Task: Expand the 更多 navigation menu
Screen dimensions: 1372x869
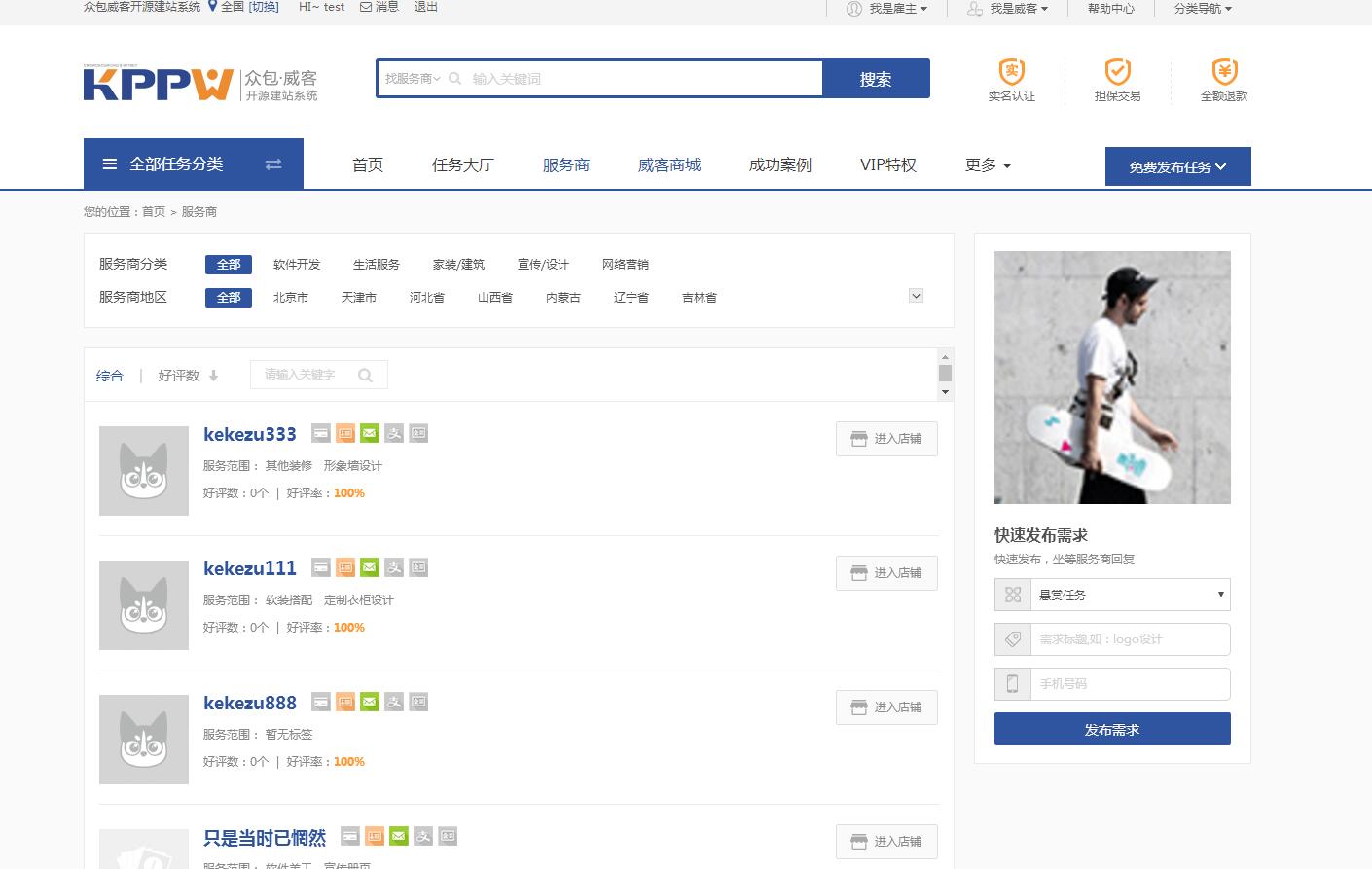Action: 988,165
